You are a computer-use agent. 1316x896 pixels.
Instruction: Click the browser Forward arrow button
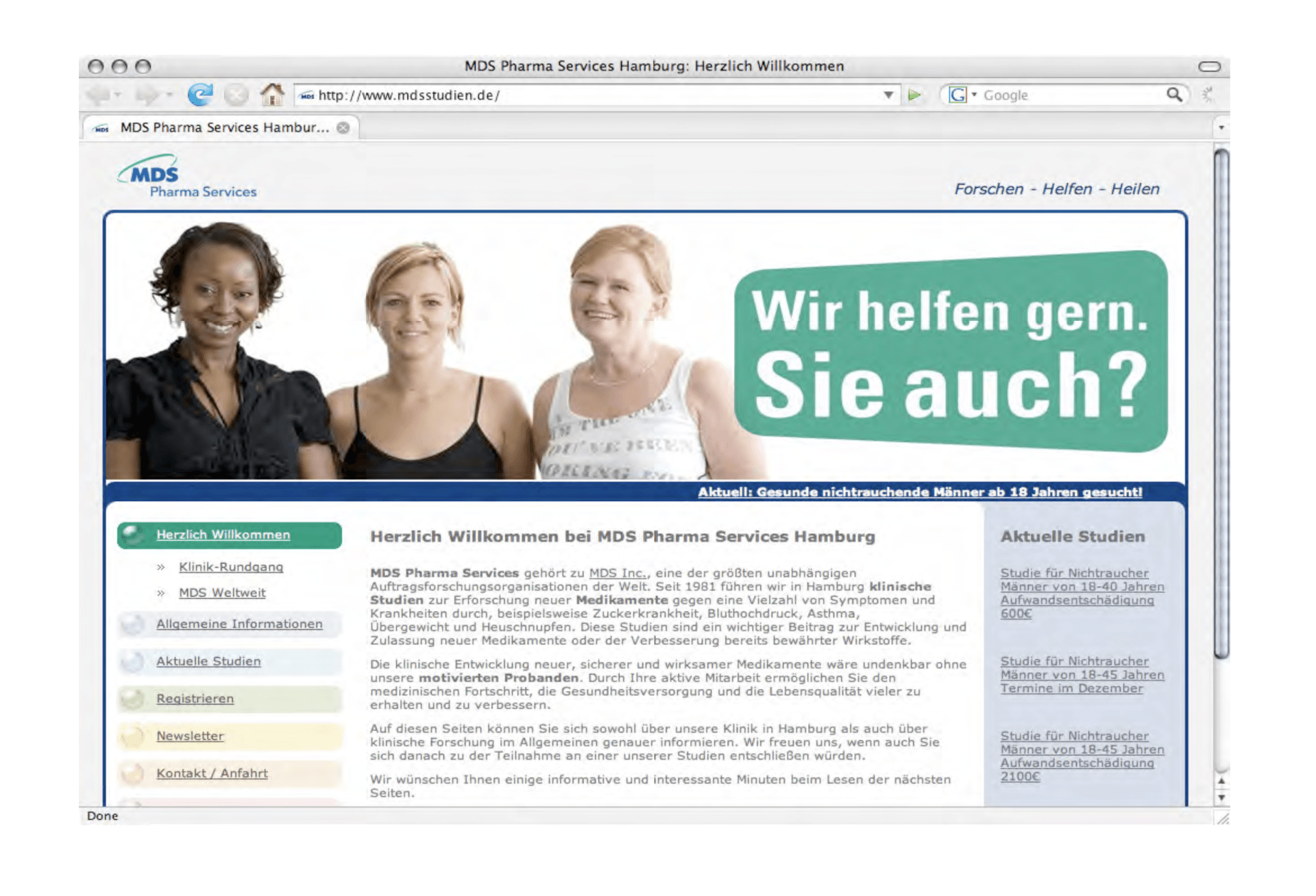[x=145, y=95]
